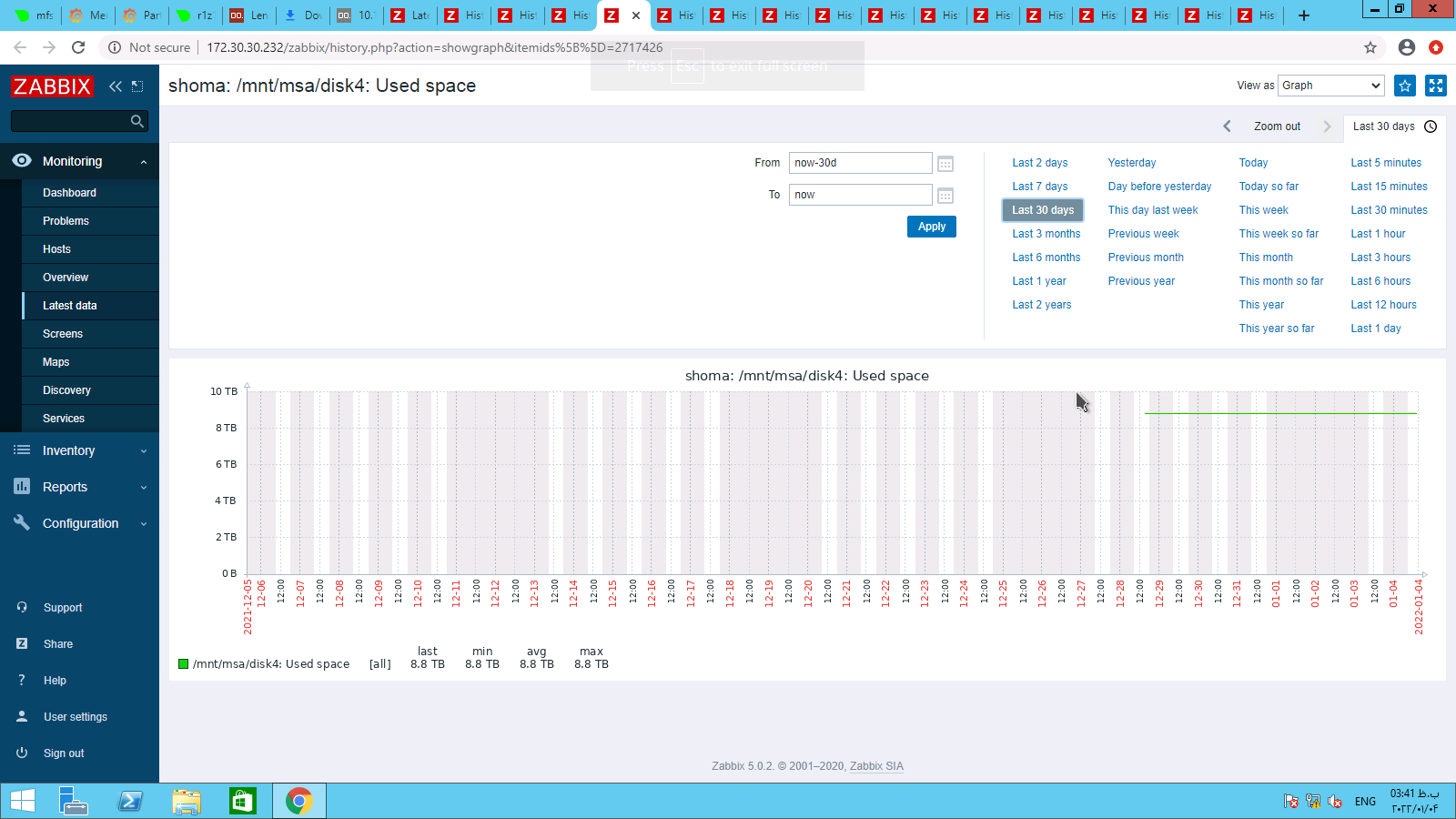1456x819 pixels.
Task: Click the Zabbix logo in the sidebar
Action: pyautogui.click(x=52, y=86)
